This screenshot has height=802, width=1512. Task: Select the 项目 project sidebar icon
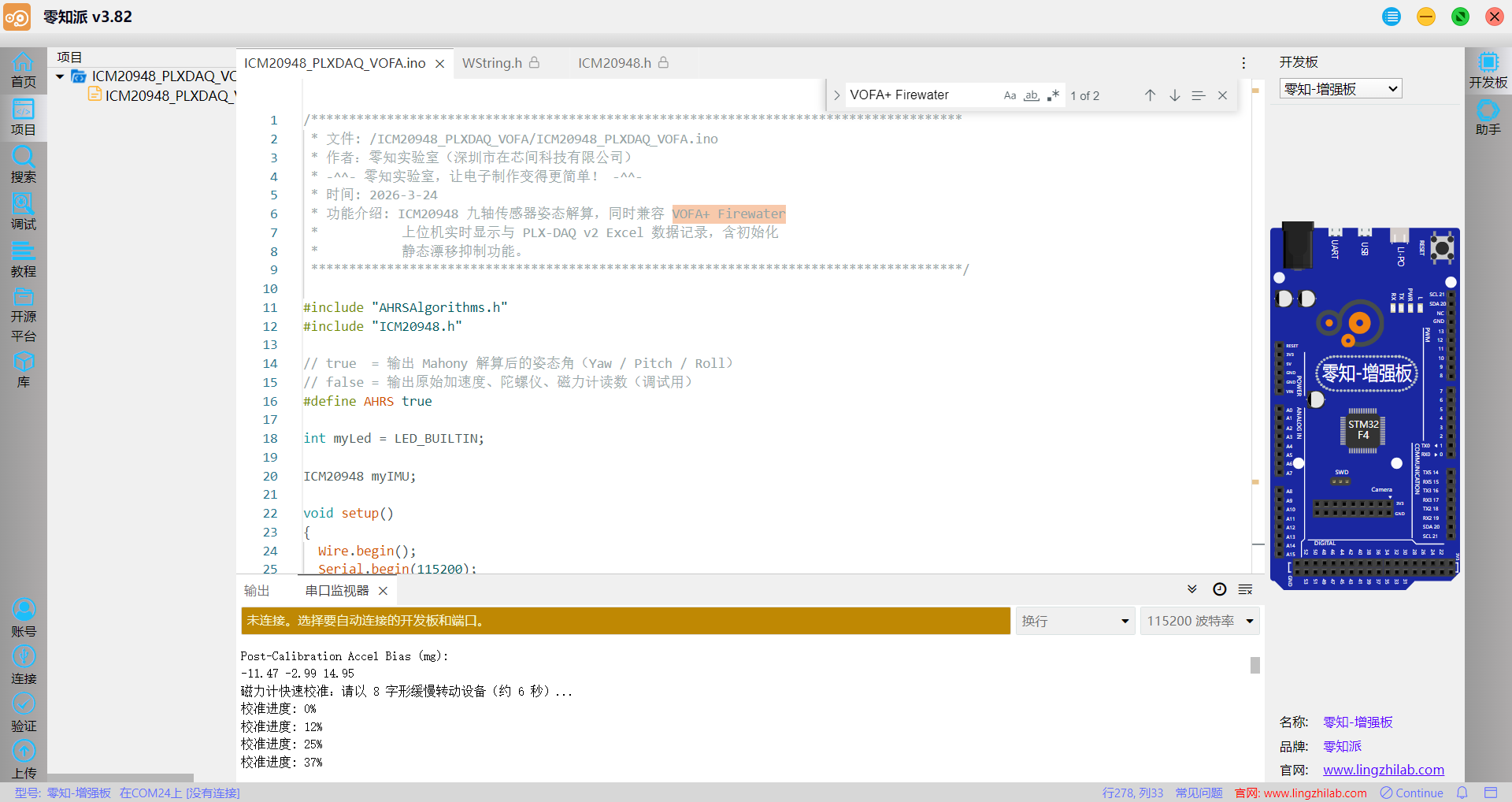tap(23, 117)
